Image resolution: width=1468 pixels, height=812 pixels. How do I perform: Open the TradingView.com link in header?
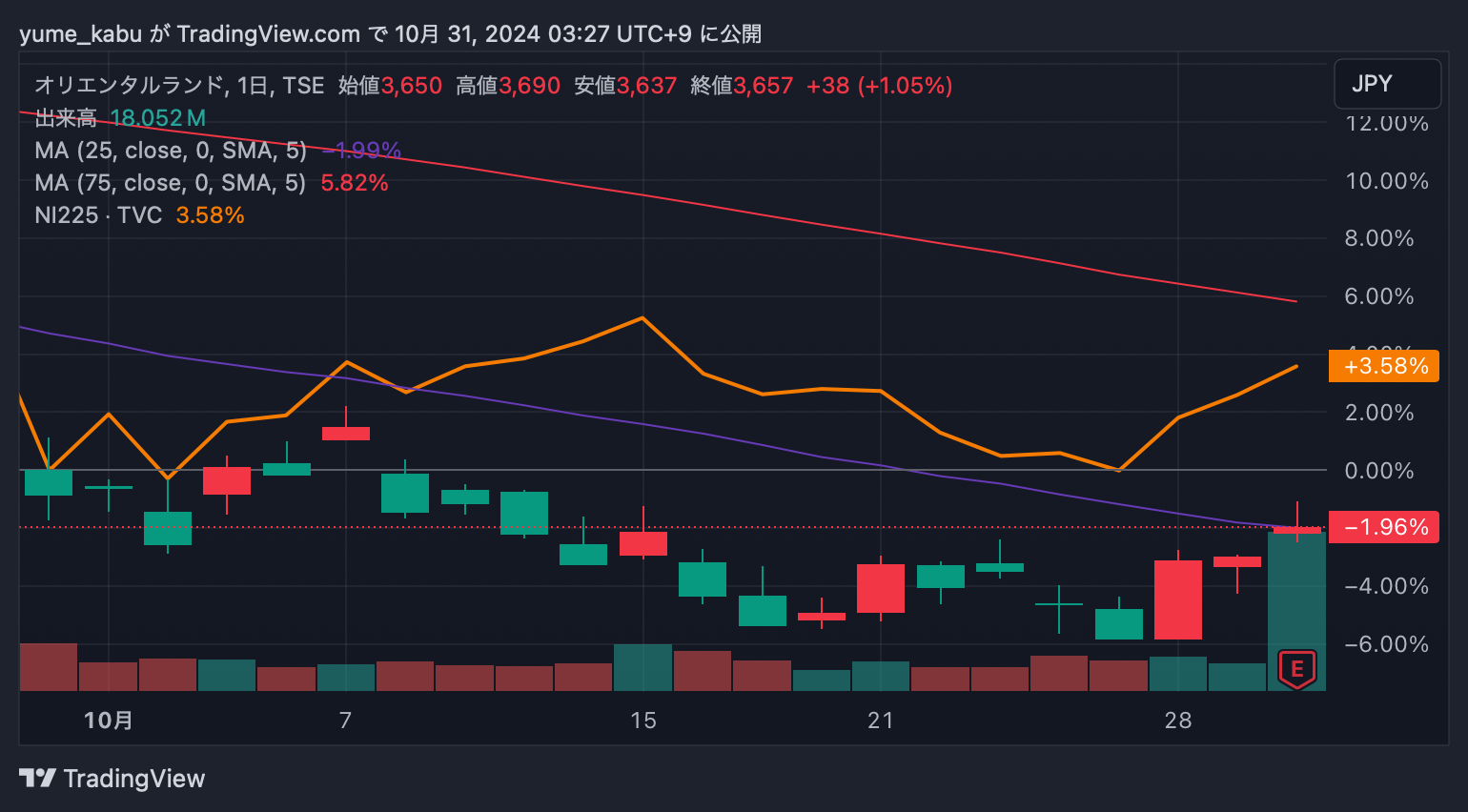(268, 34)
